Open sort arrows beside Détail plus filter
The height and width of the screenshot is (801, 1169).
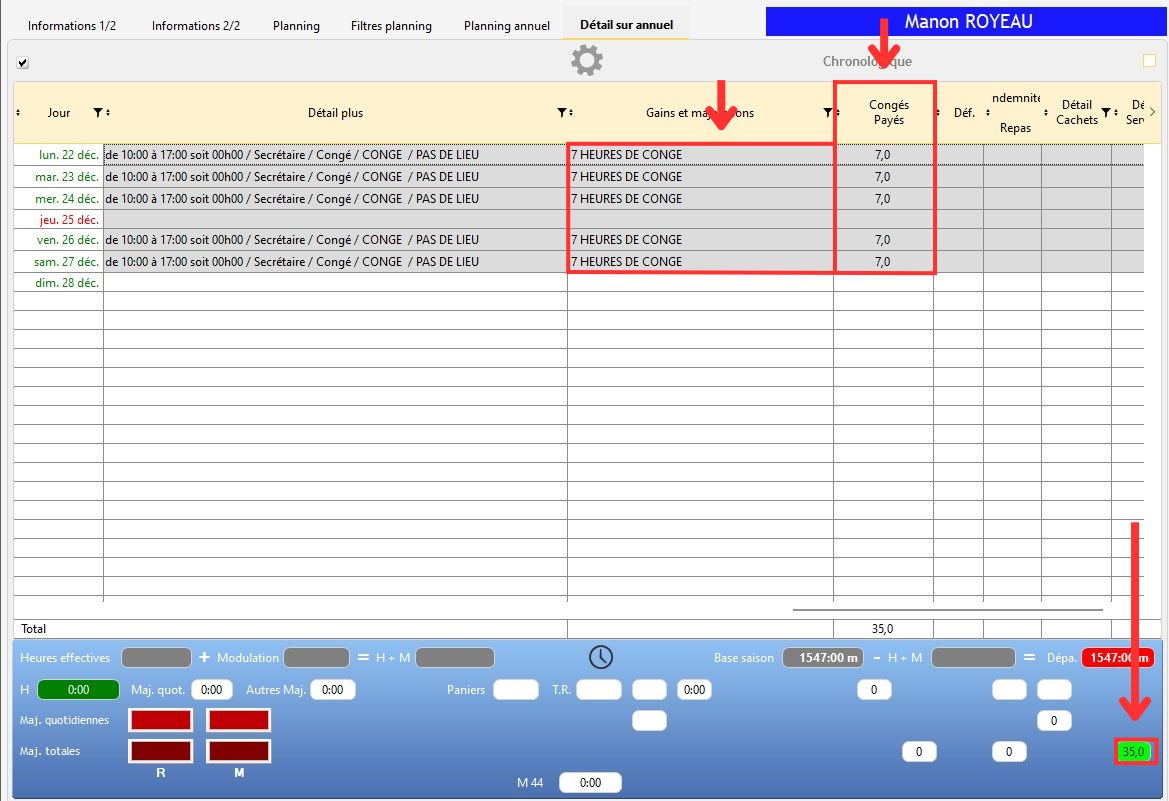click(x=571, y=113)
